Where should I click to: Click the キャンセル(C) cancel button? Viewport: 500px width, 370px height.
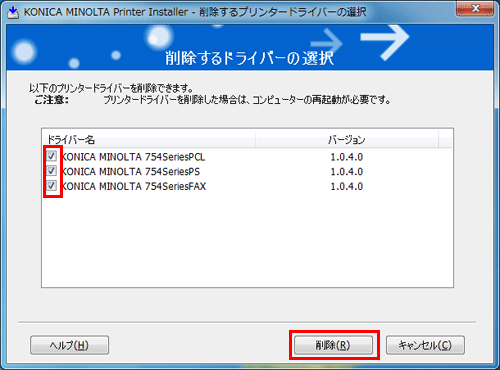point(425,345)
